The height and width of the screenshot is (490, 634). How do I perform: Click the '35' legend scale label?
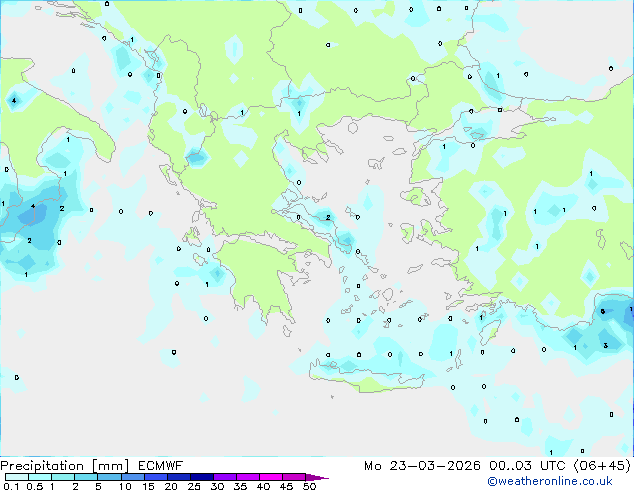[240, 486]
